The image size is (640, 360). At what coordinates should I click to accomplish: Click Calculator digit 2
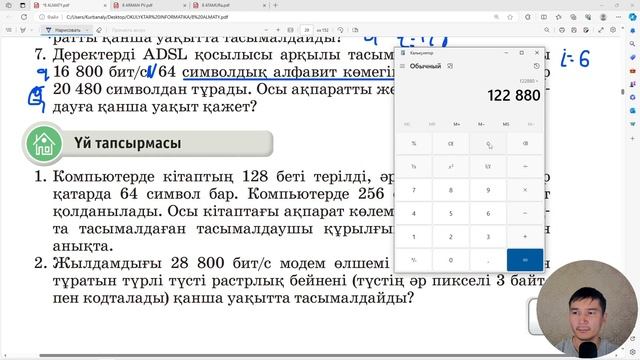click(x=451, y=237)
